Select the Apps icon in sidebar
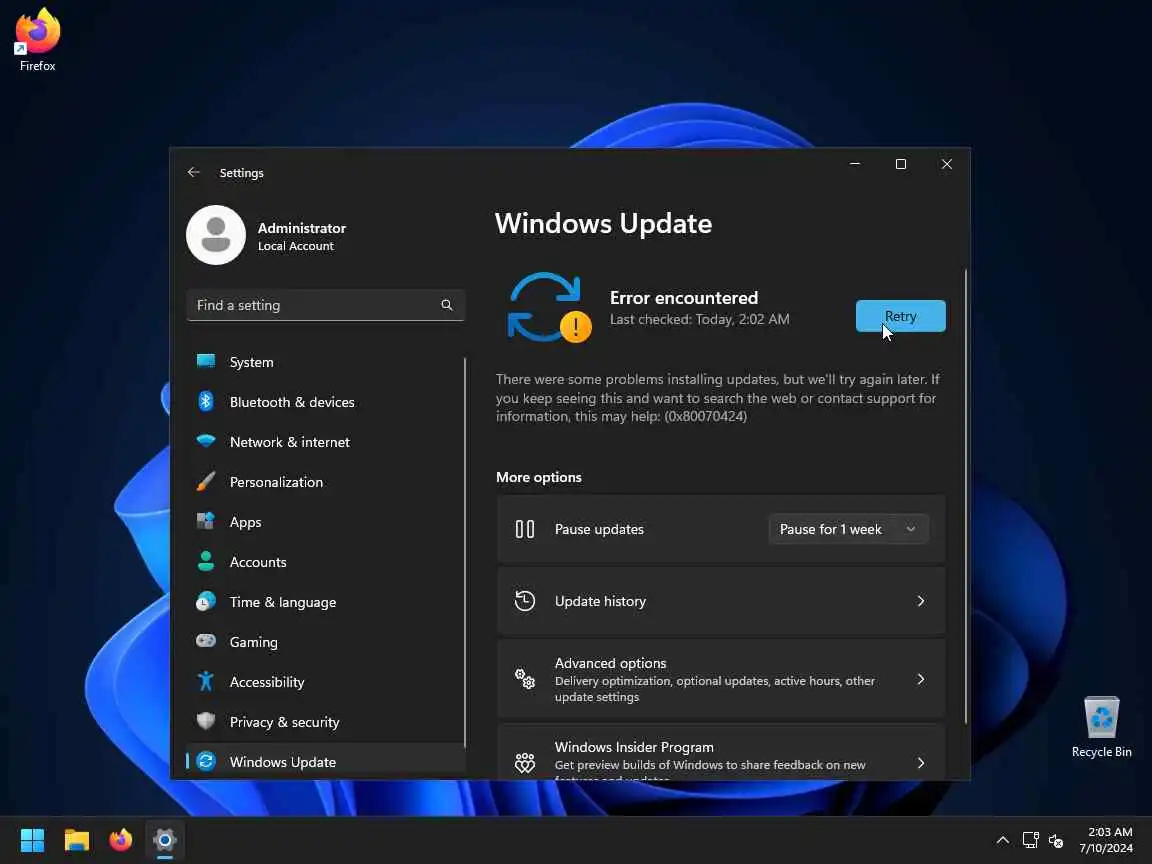 coord(206,522)
